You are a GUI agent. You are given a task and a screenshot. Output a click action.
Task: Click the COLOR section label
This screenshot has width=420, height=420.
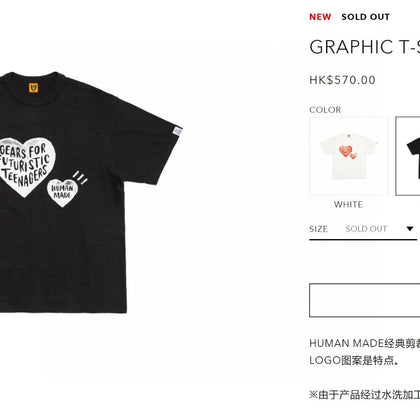click(325, 110)
